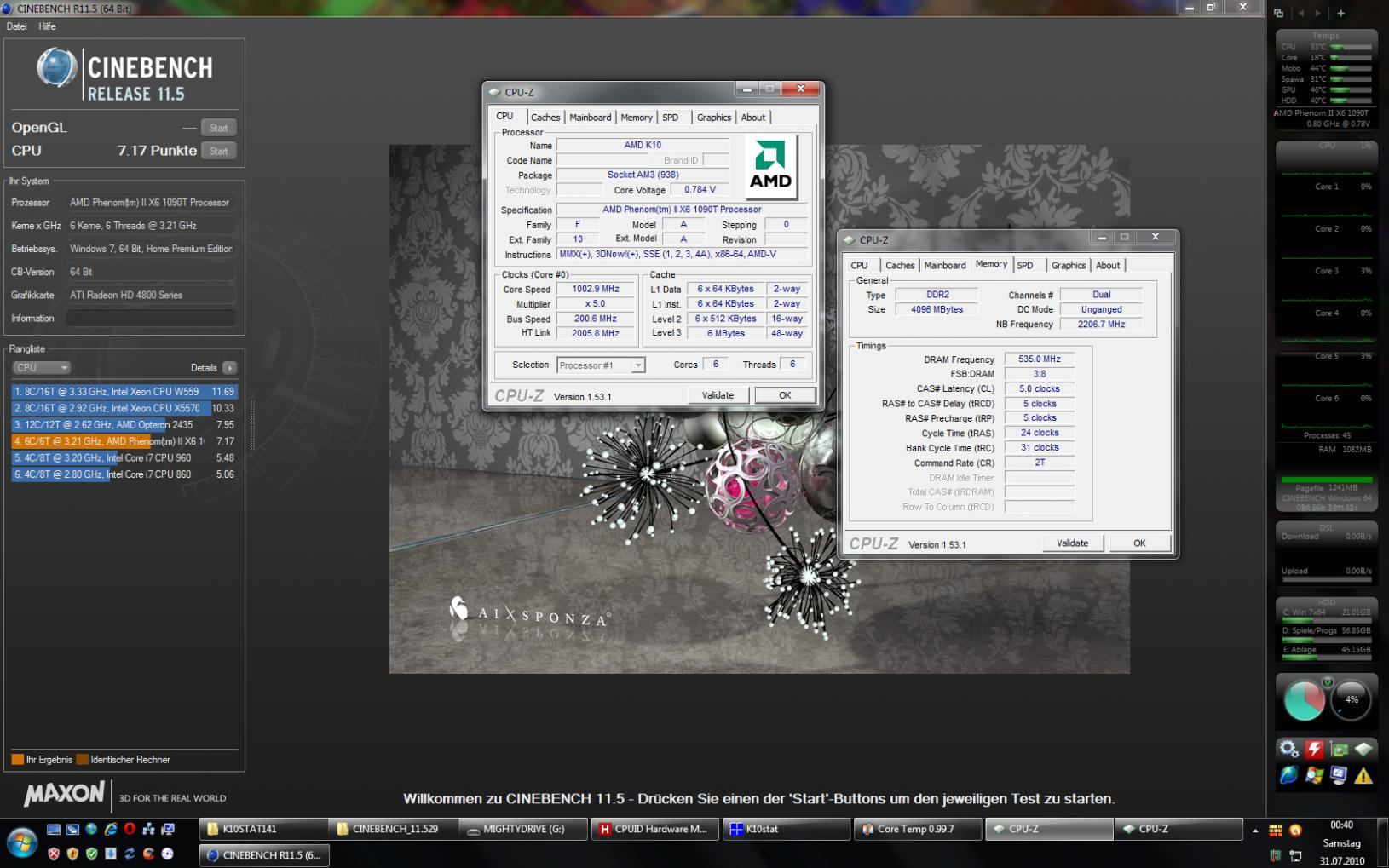Screen dimensions: 1389x868
Task: Open Graphics tab in CPU-Z Memory window
Action: pyautogui.click(x=1069, y=266)
